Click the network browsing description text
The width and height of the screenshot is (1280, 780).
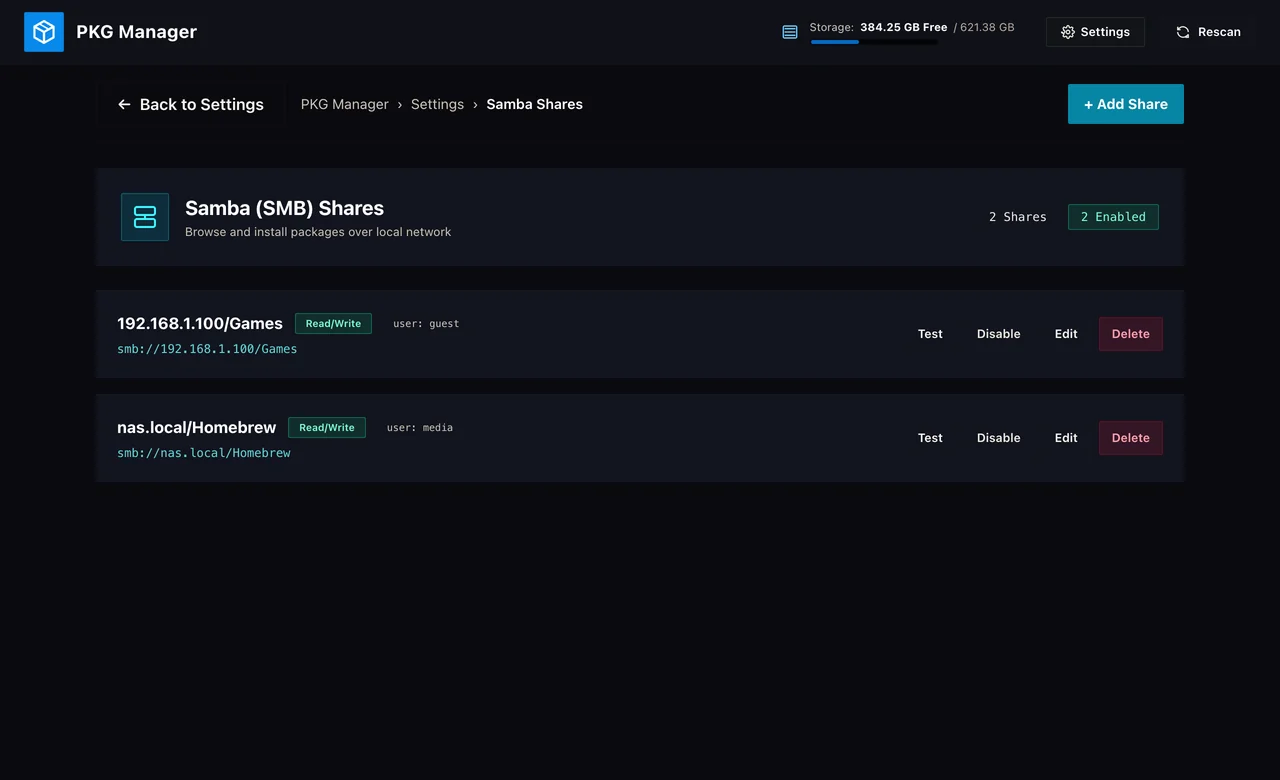click(318, 232)
